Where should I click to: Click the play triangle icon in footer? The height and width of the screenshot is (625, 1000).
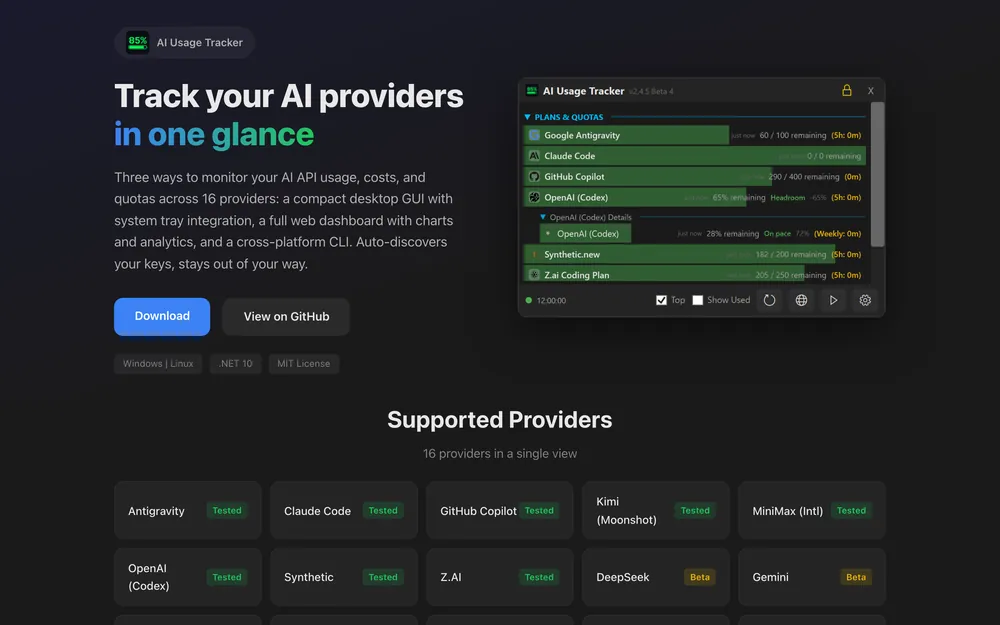pyautogui.click(x=834, y=300)
